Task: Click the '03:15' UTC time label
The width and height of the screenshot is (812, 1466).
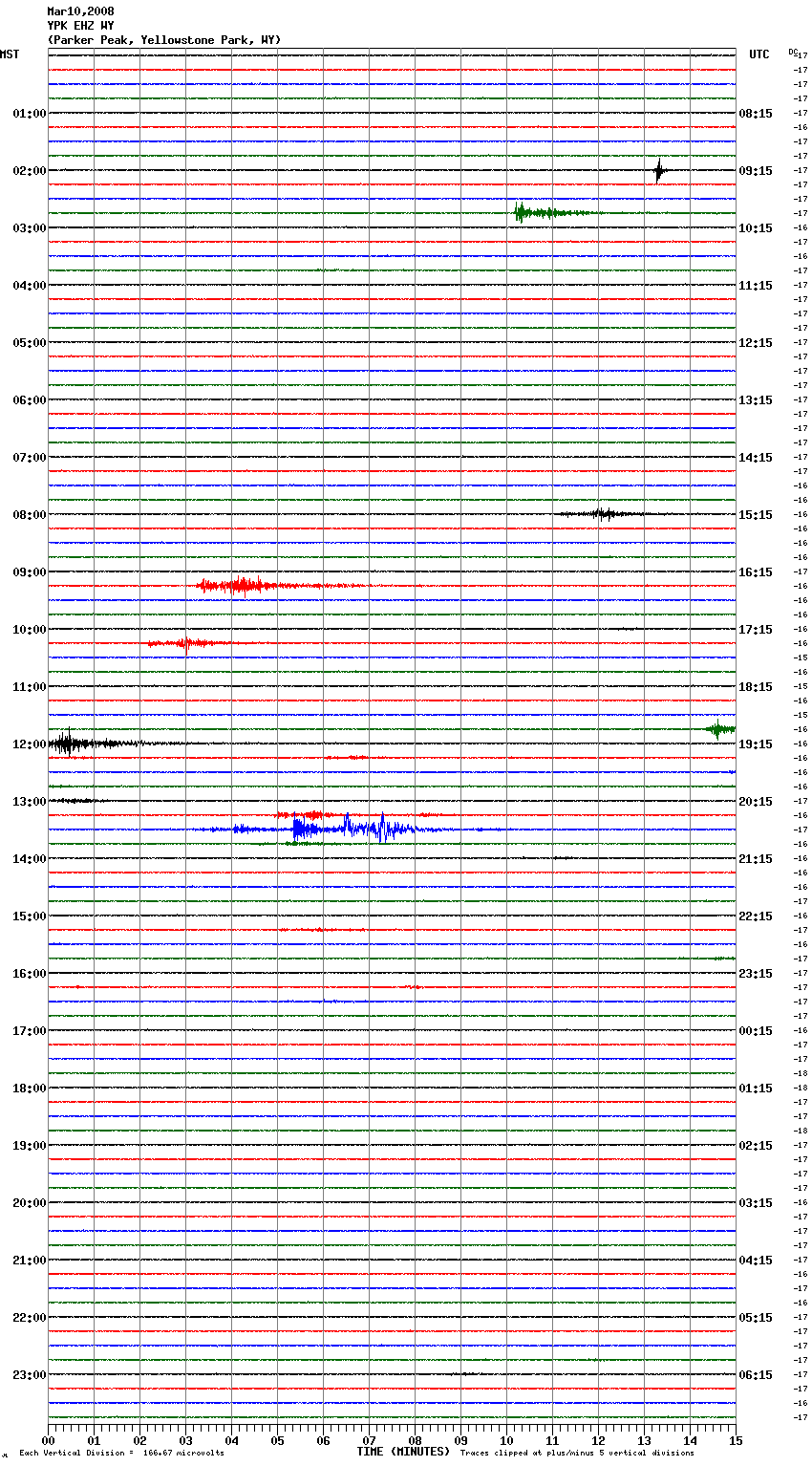Action: coord(756,1203)
